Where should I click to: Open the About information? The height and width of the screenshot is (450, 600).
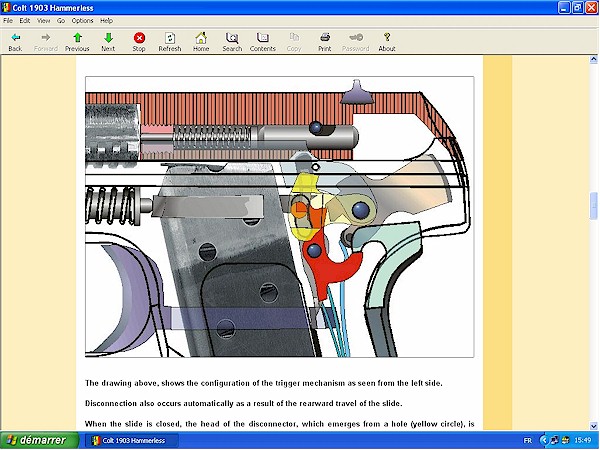(x=386, y=41)
